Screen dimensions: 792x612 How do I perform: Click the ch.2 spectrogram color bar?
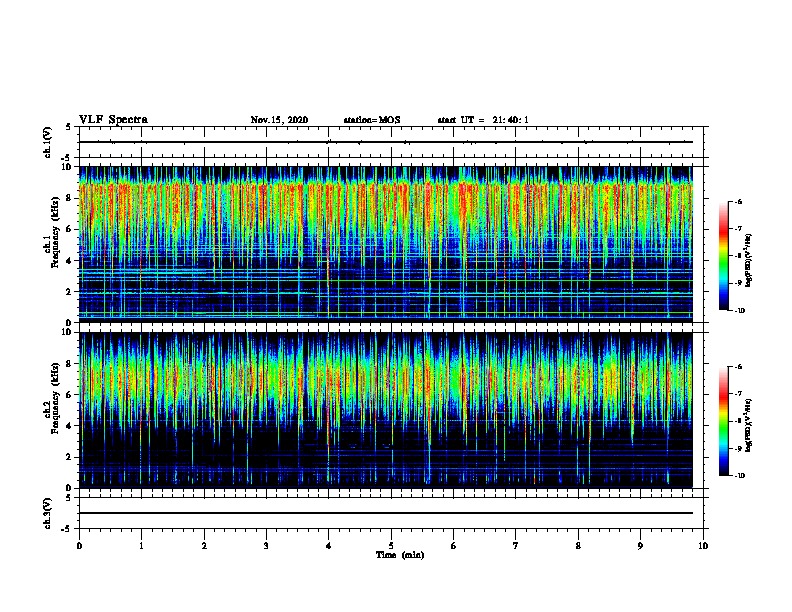[724, 421]
